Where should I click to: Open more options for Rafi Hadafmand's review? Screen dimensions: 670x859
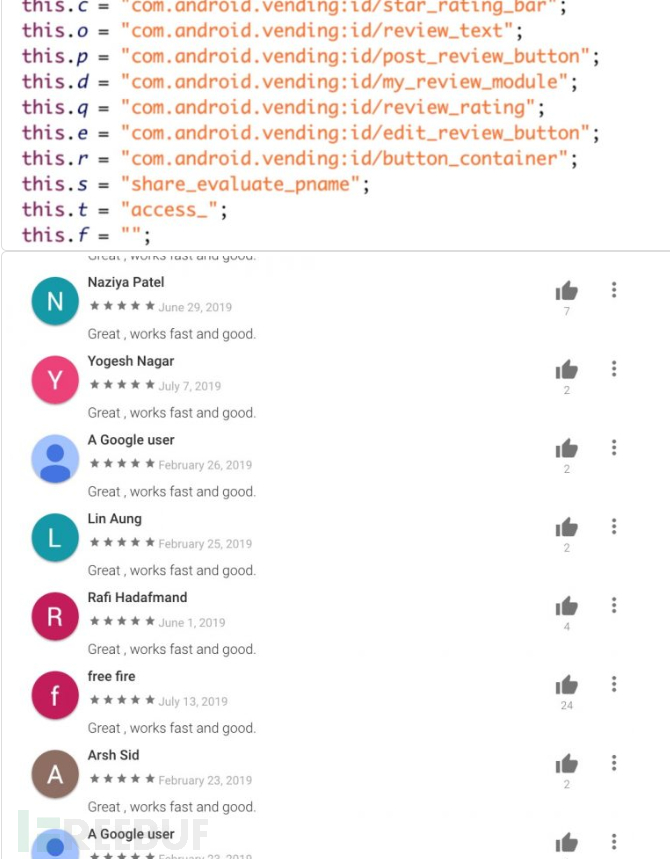(x=614, y=605)
